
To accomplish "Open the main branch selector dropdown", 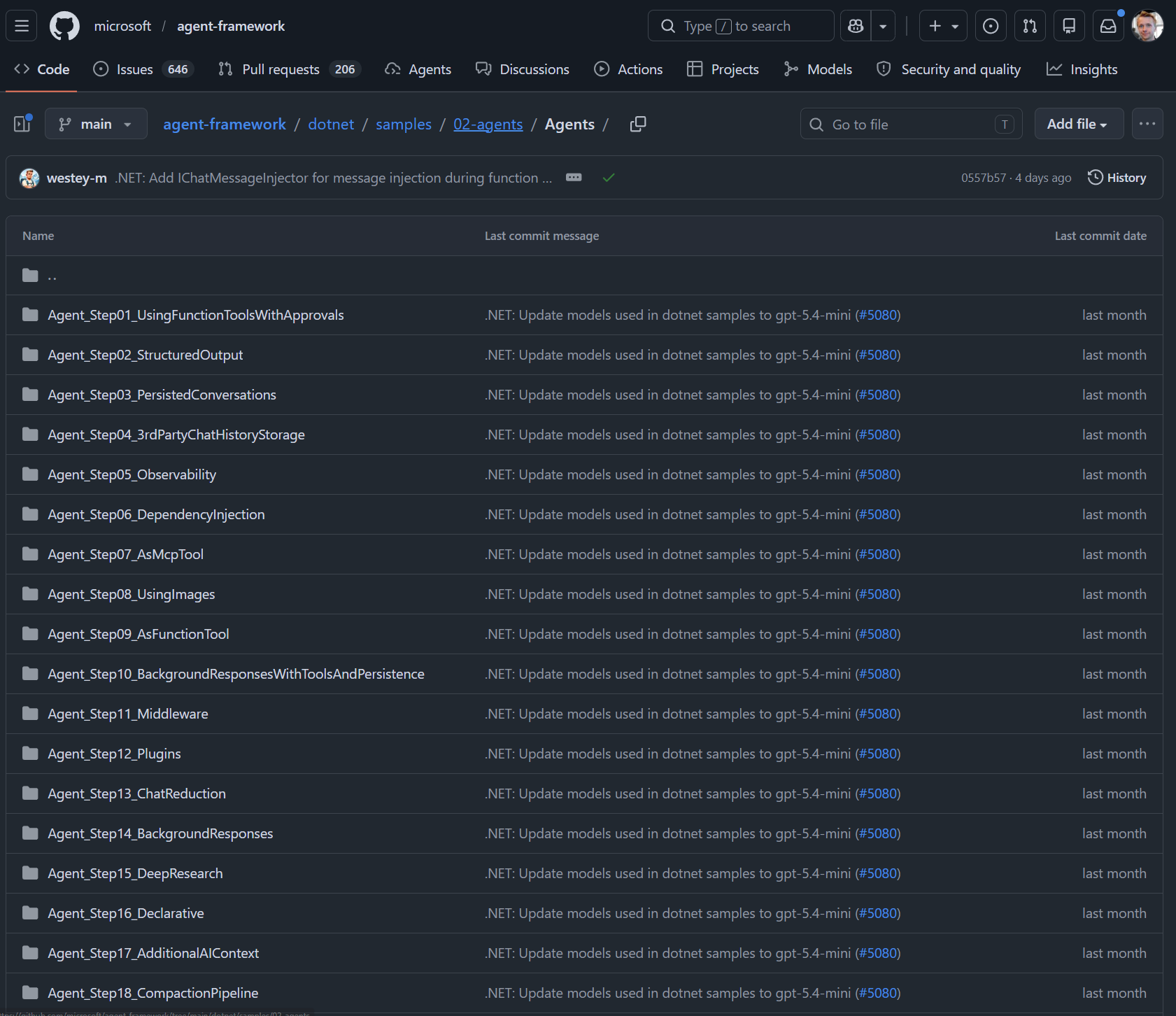I will [96, 124].
